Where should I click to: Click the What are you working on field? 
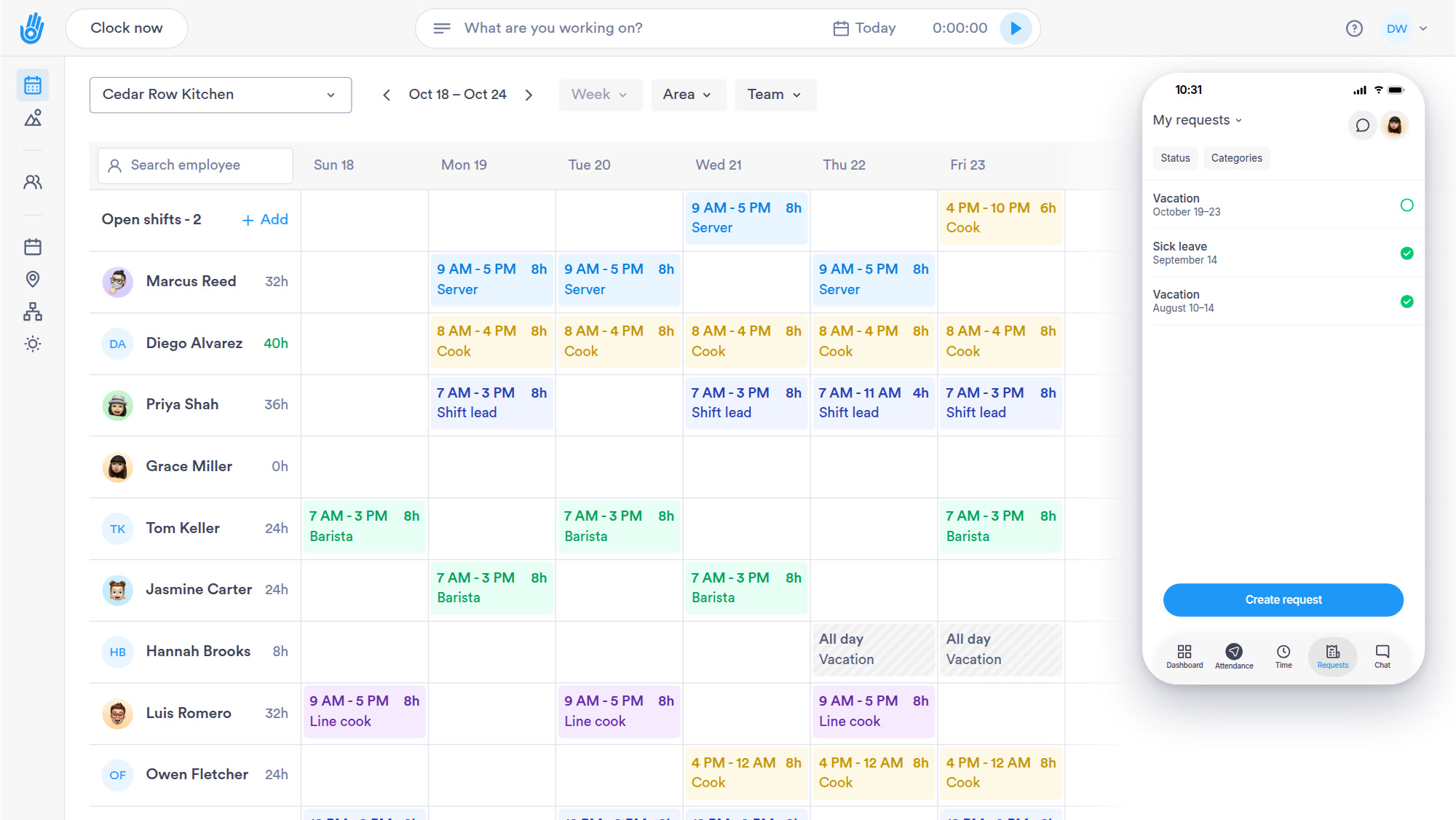point(553,28)
